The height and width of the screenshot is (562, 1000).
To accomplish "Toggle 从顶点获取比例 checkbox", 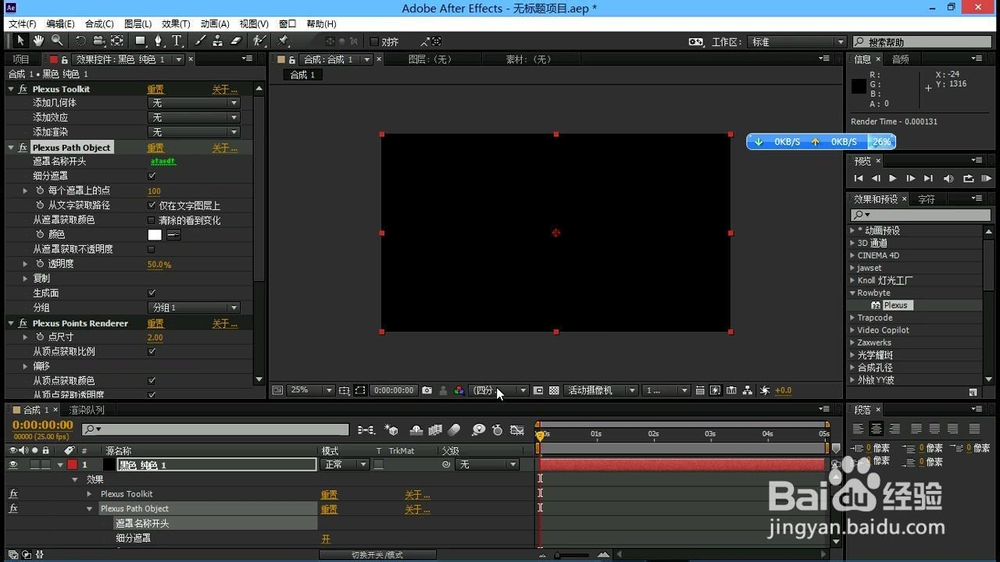I will (x=152, y=351).
